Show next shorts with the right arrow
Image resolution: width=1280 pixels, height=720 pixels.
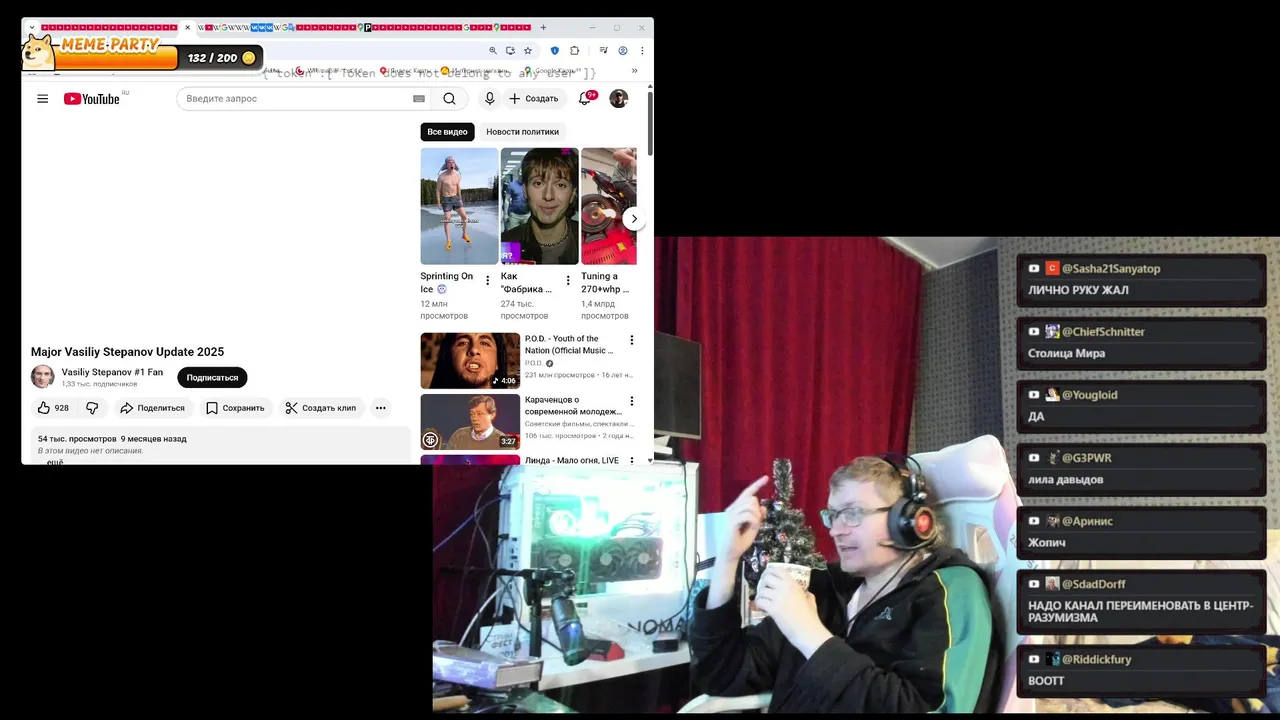[633, 219]
